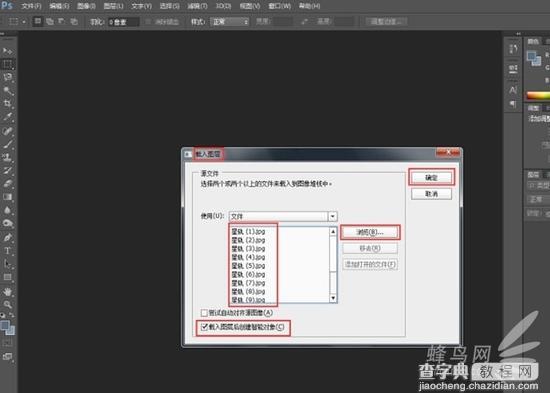Select the Dodge tool
The height and width of the screenshot is (393, 550).
click(7, 224)
